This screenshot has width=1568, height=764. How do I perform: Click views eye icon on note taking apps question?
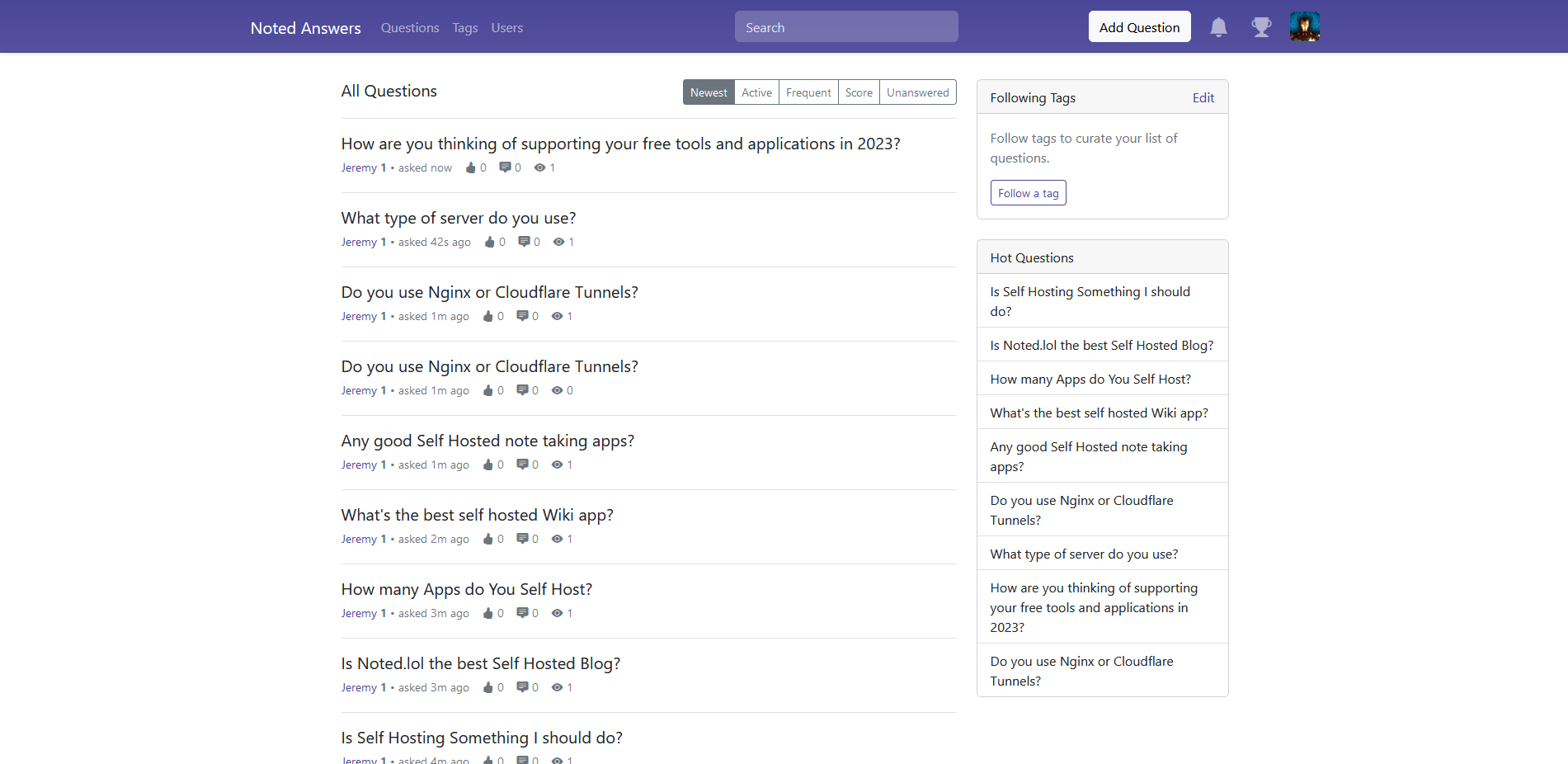(557, 465)
